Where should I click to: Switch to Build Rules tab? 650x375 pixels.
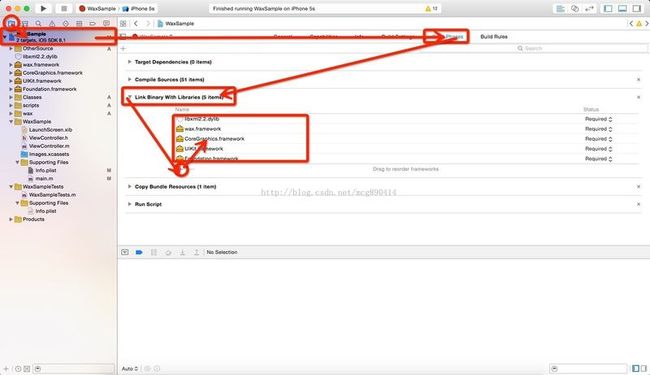pyautogui.click(x=494, y=36)
